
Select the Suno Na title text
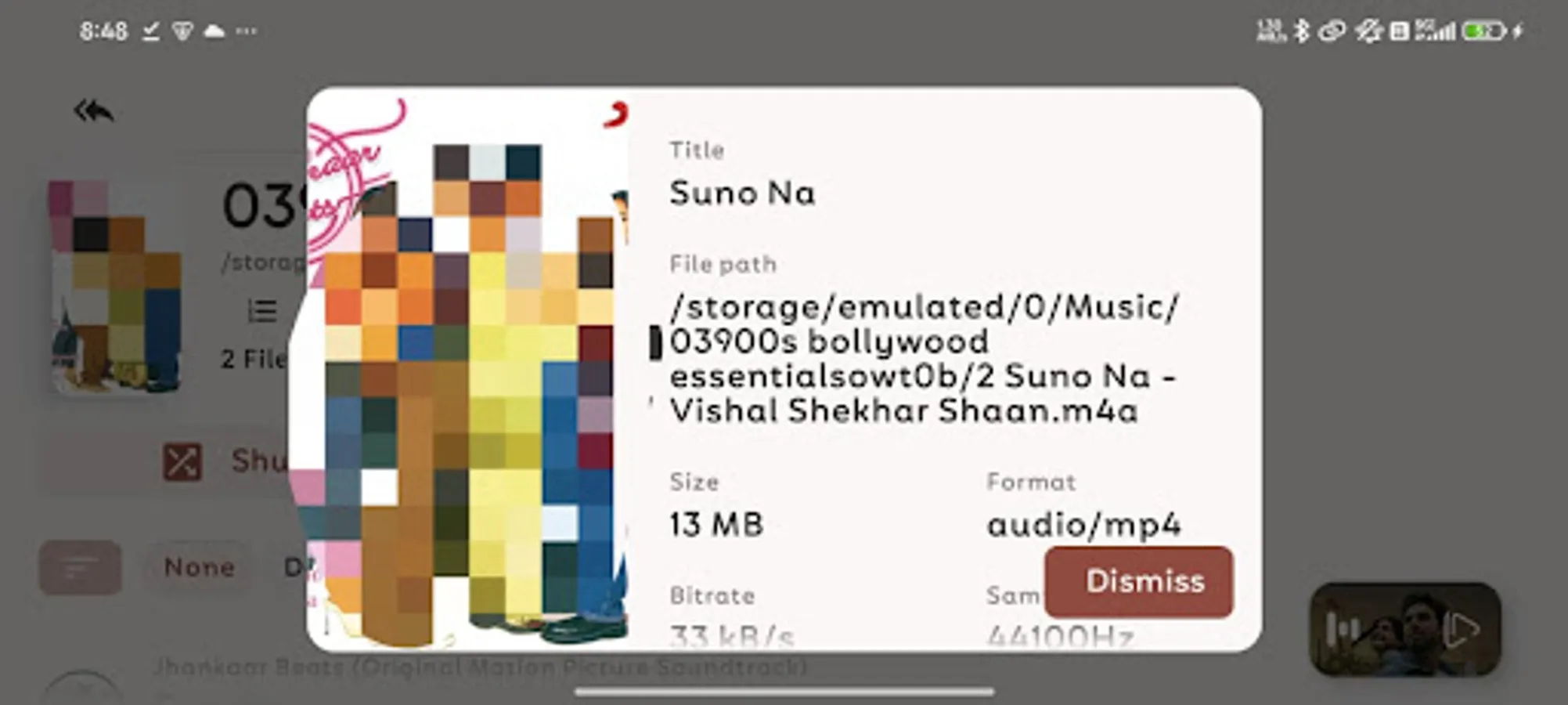[x=742, y=193]
